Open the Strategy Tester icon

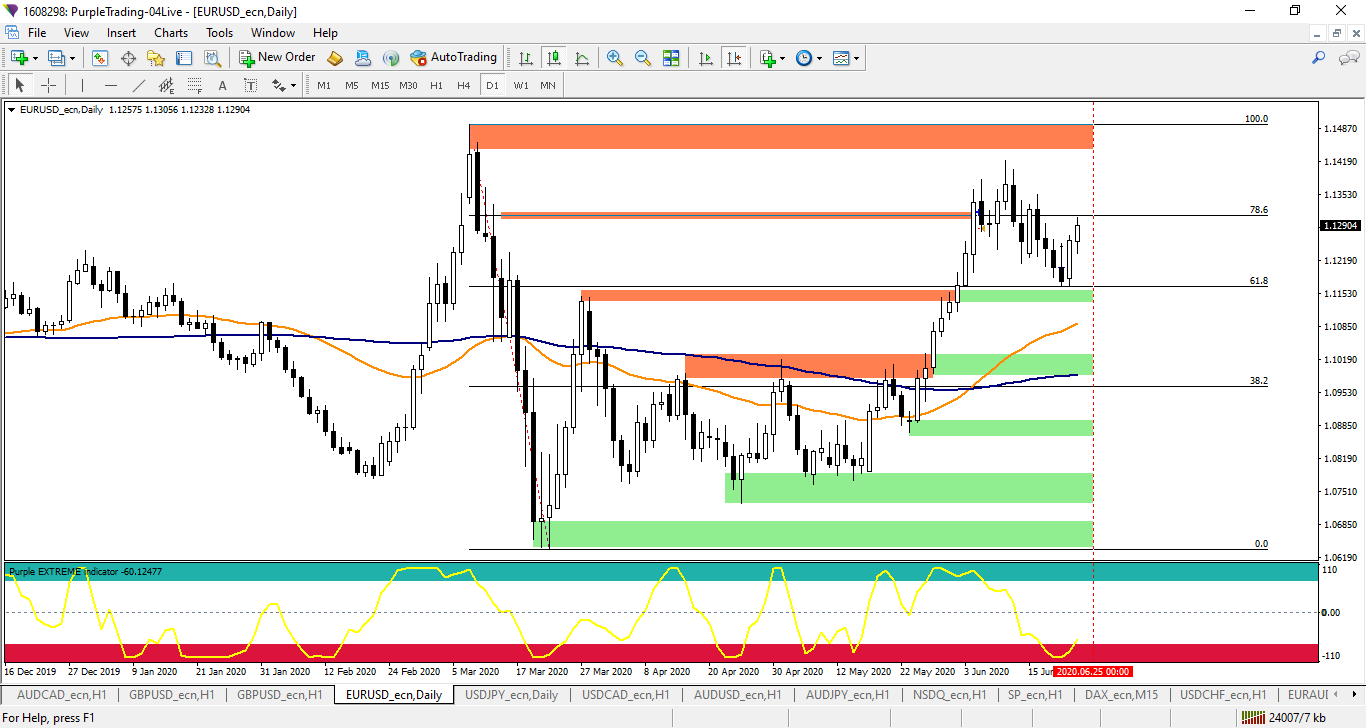[x=212, y=58]
